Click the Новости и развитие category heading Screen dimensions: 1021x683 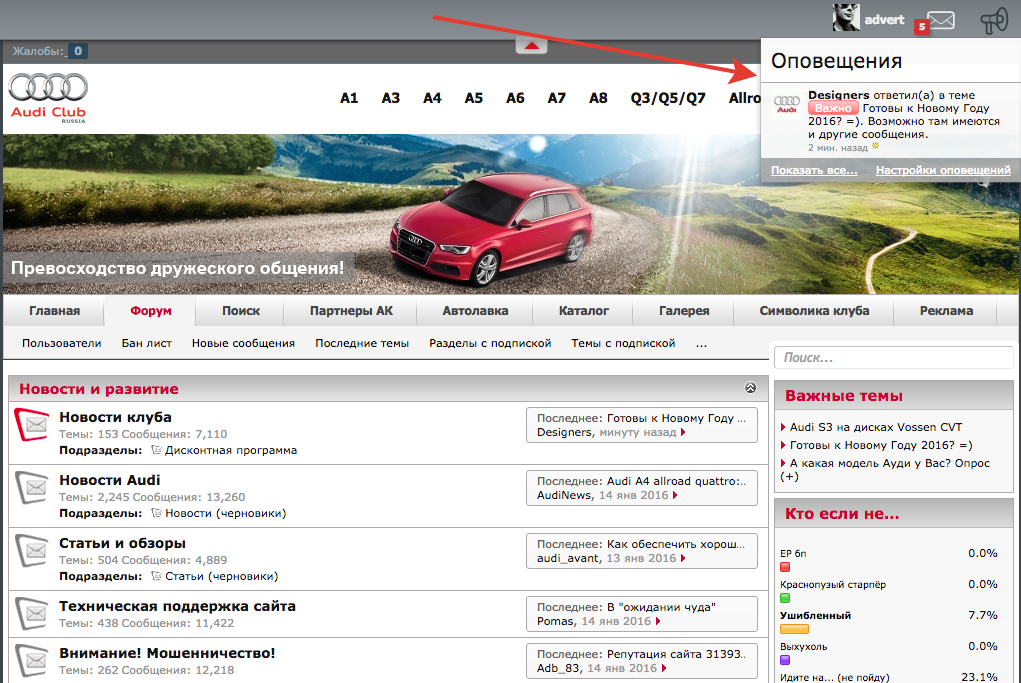(99, 389)
